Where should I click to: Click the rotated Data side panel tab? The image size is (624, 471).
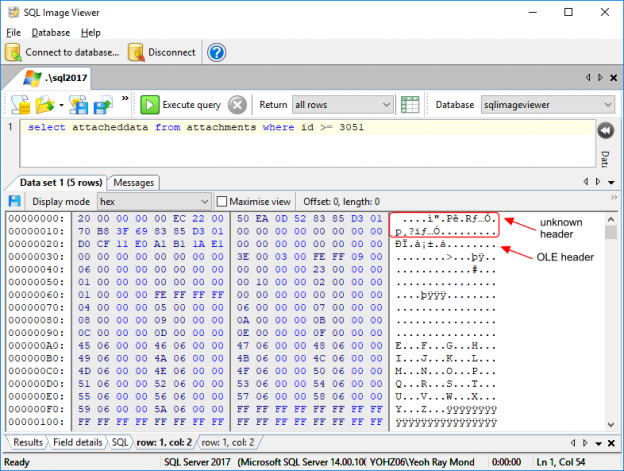point(605,158)
